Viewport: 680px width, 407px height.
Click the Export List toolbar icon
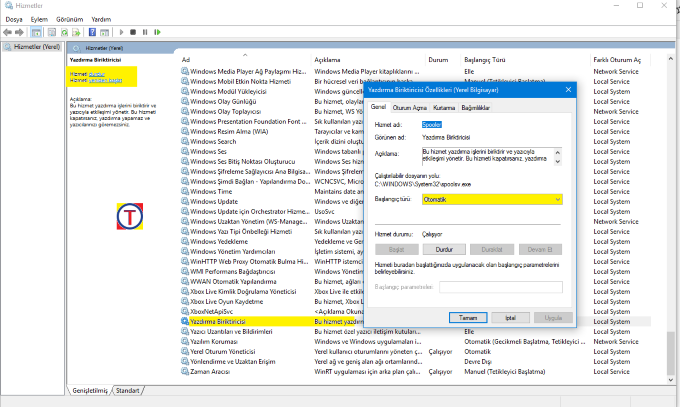coord(78,32)
